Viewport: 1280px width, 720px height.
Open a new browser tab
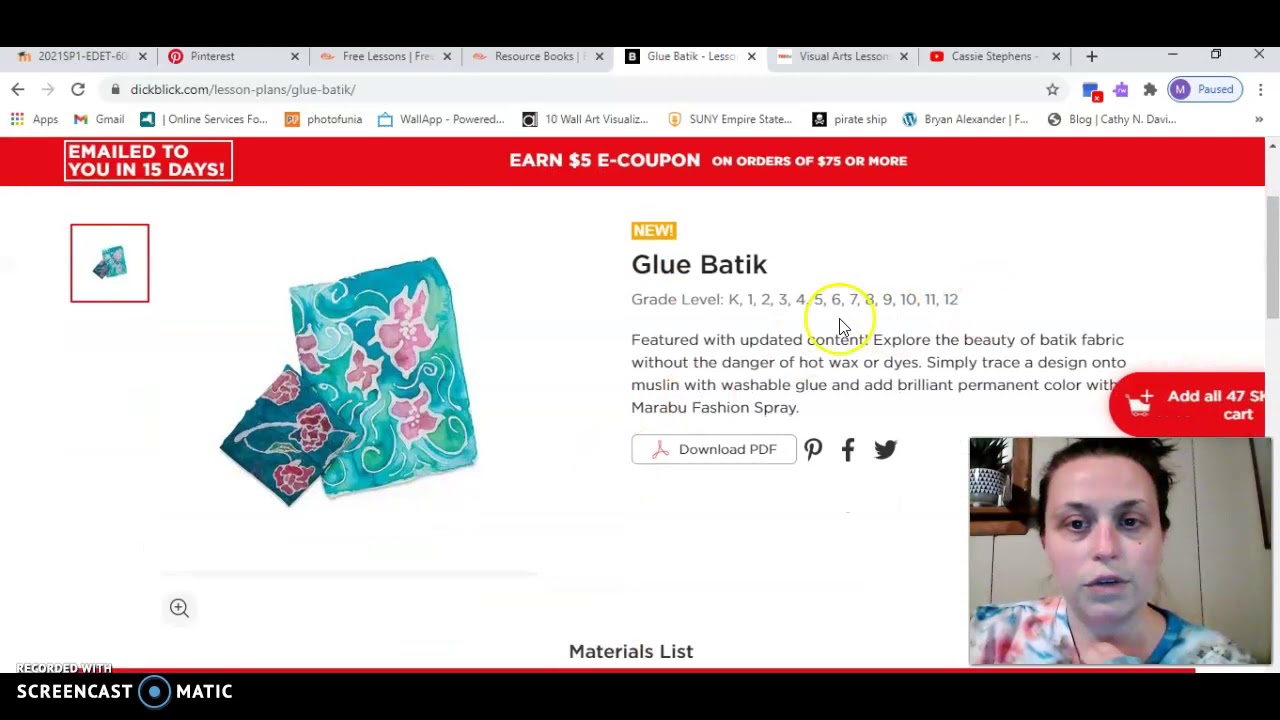pyautogui.click(x=1092, y=56)
